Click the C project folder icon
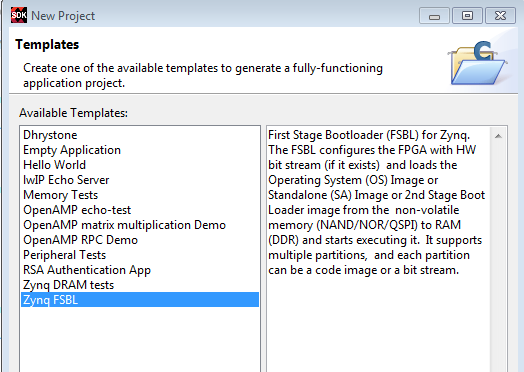The height and width of the screenshot is (372, 524). click(478, 64)
